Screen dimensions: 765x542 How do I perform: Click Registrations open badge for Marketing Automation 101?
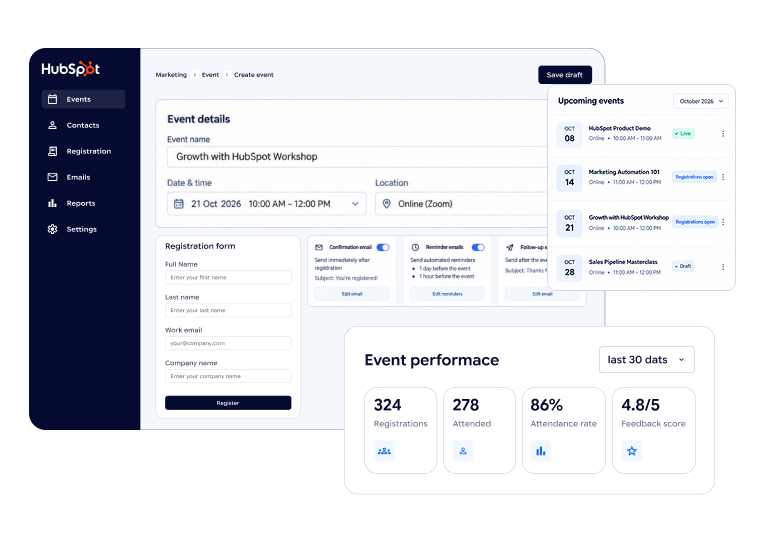(694, 177)
